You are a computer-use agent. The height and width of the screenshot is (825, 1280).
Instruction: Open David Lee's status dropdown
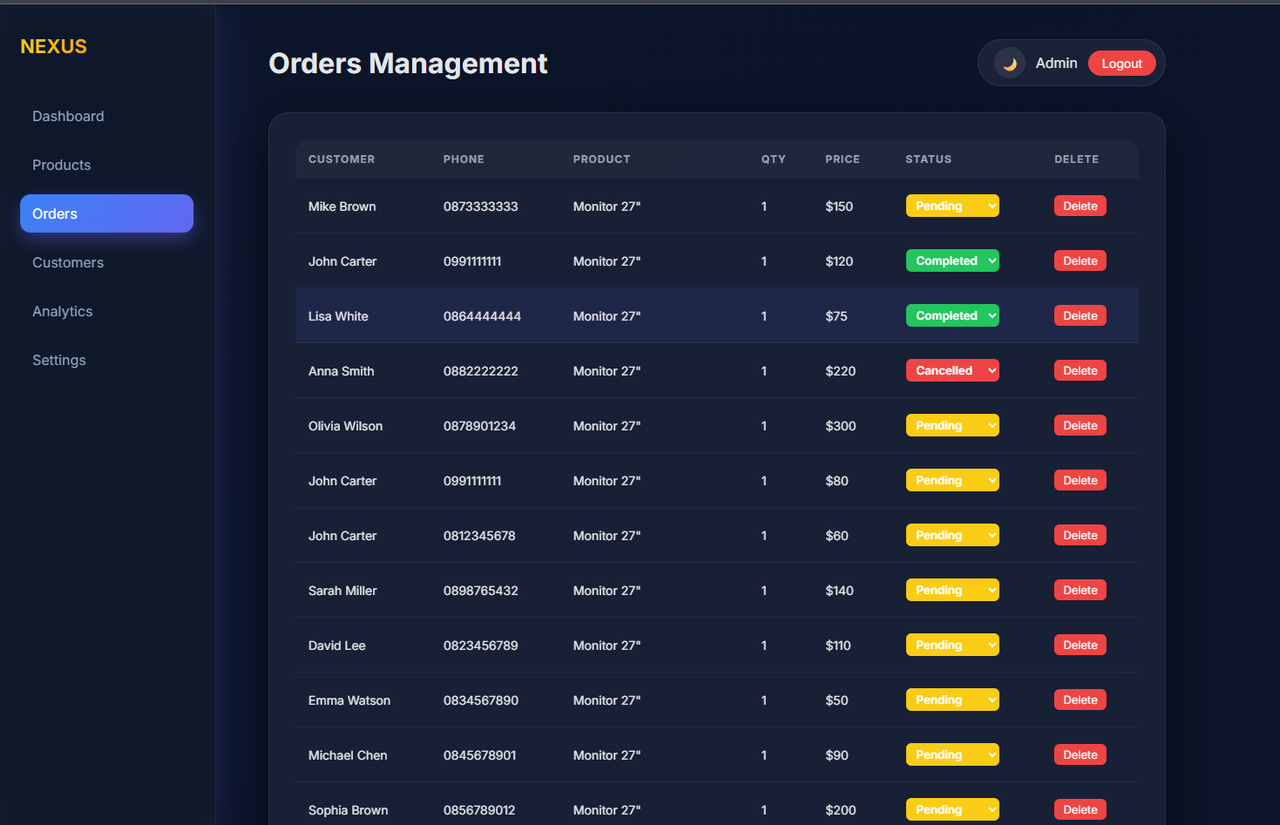coord(952,646)
